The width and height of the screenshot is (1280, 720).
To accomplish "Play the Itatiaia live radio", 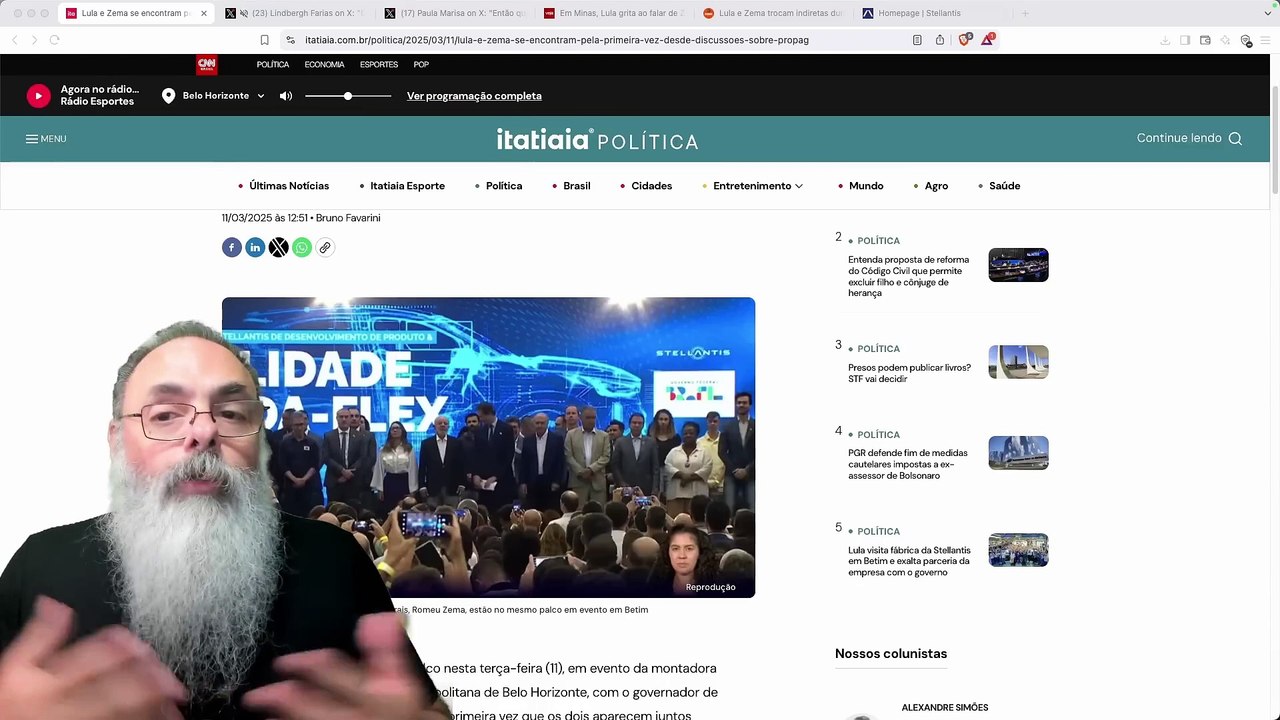I will point(38,96).
